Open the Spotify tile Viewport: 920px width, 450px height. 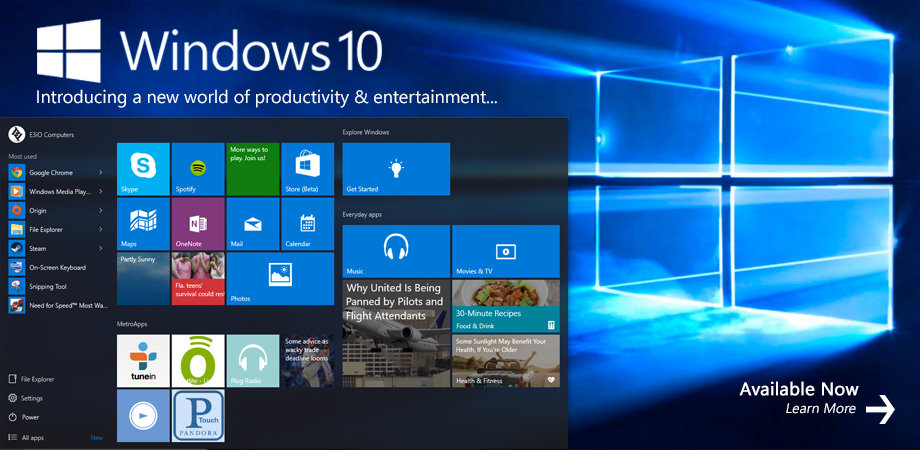click(198, 169)
